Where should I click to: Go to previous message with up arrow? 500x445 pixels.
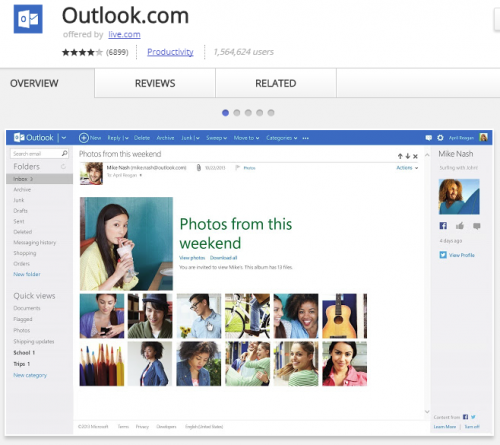point(400,156)
